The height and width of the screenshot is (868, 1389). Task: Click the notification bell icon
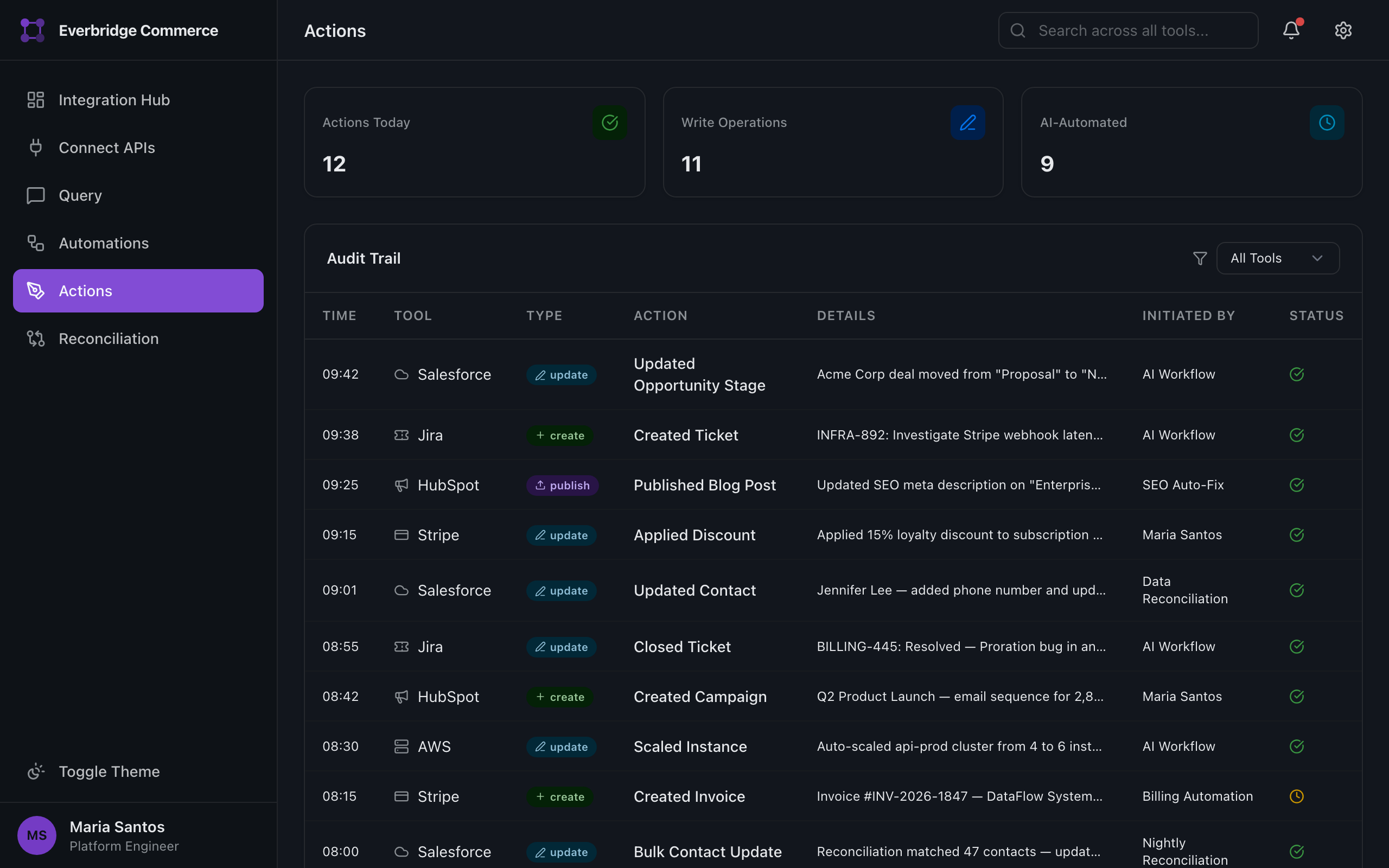point(1291,30)
